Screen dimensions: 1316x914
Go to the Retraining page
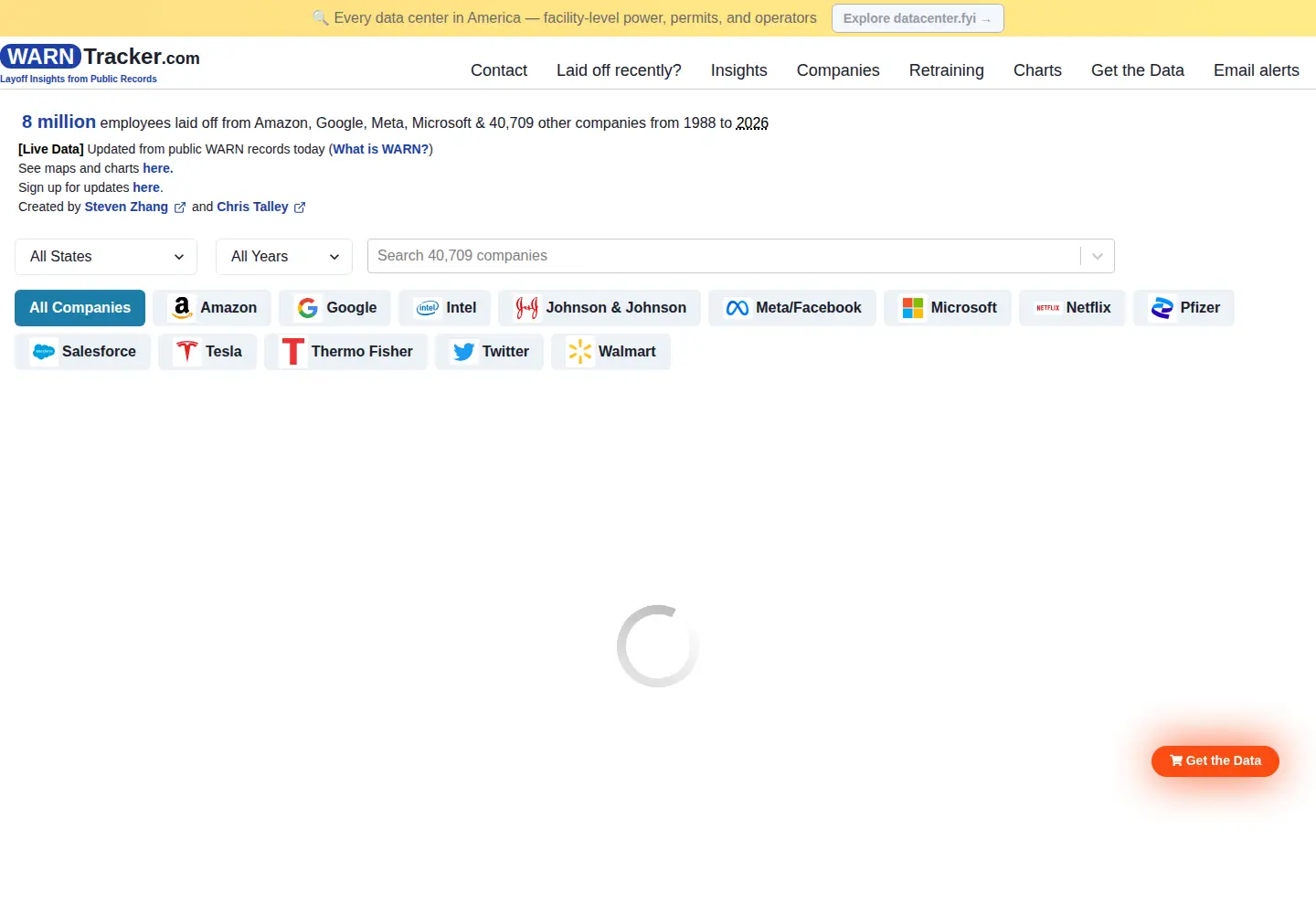point(947,70)
